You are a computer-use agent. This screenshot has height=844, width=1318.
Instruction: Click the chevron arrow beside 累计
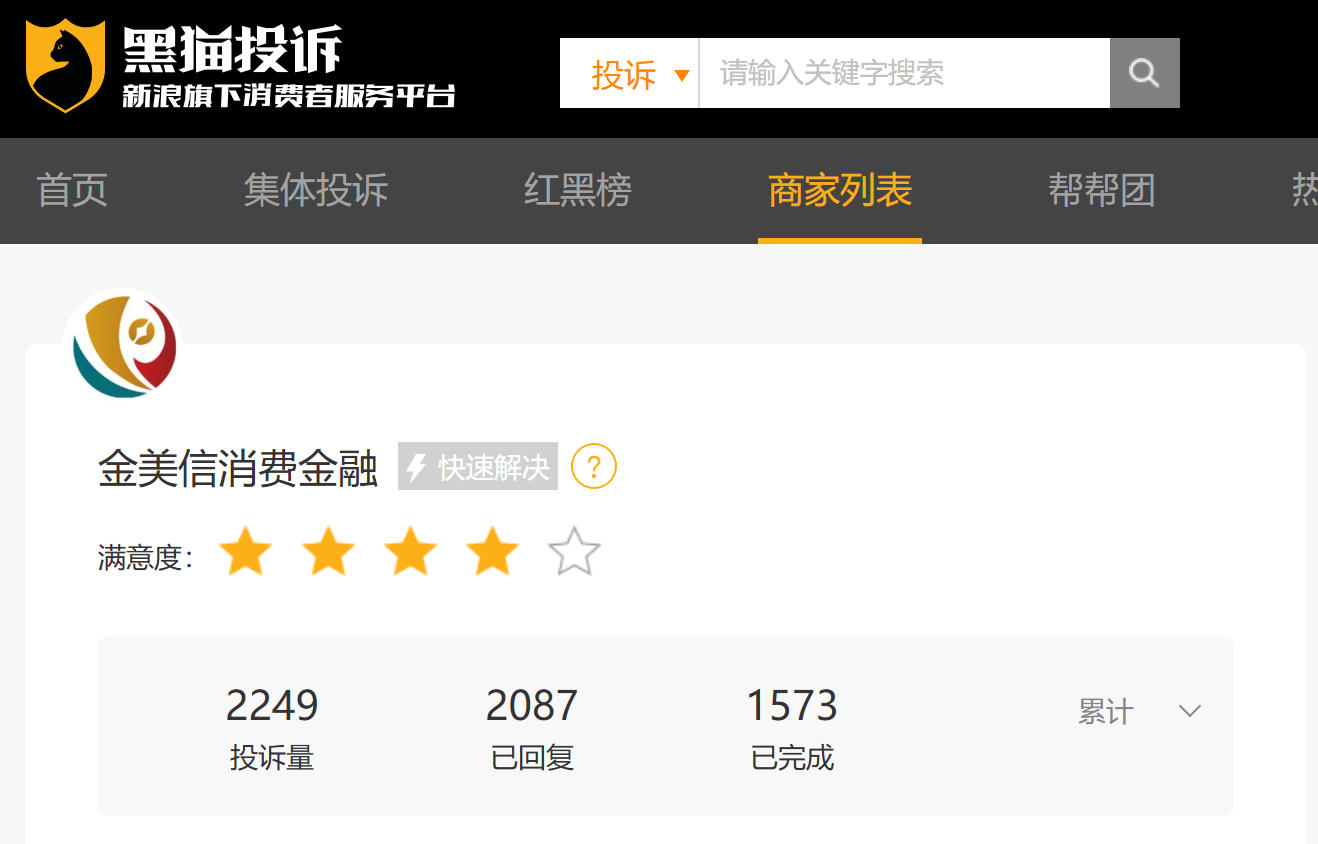point(1189,711)
